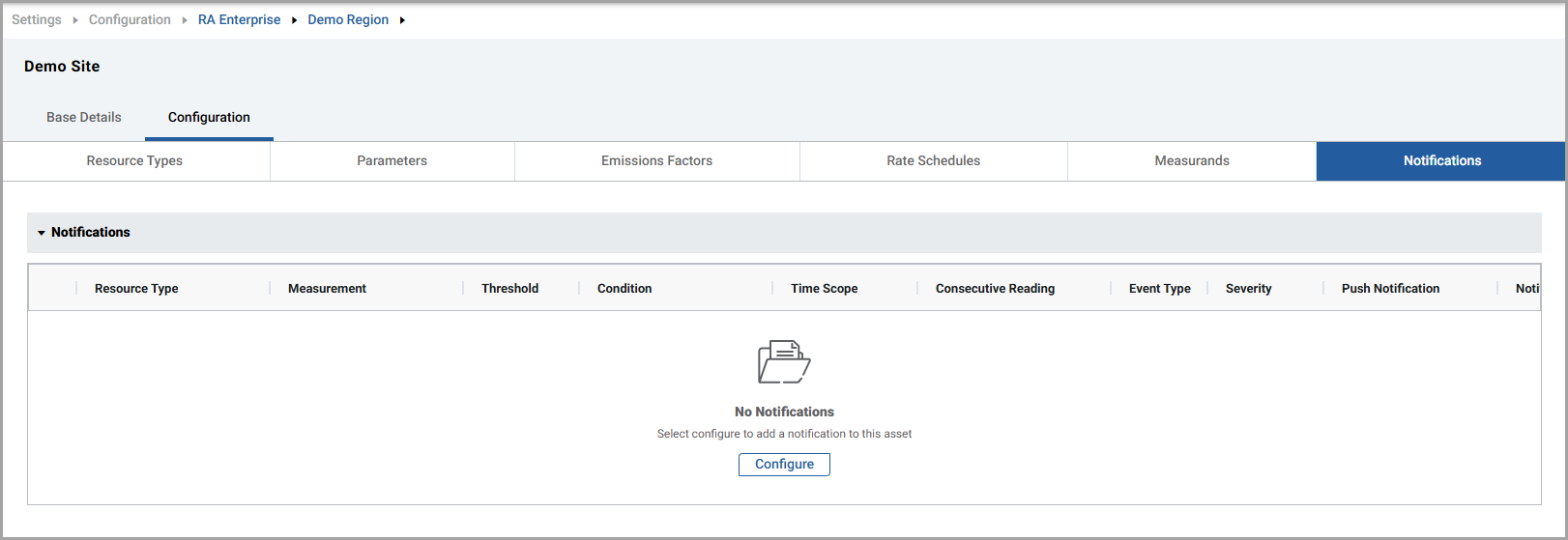Viewport: 1568px width, 540px height.
Task: Click the Measurement column header
Action: 327,289
